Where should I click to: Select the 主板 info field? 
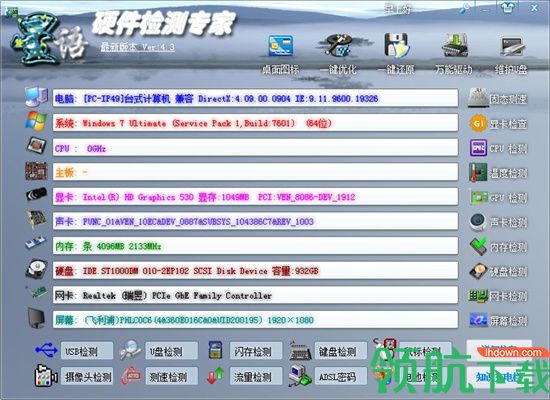click(255, 172)
